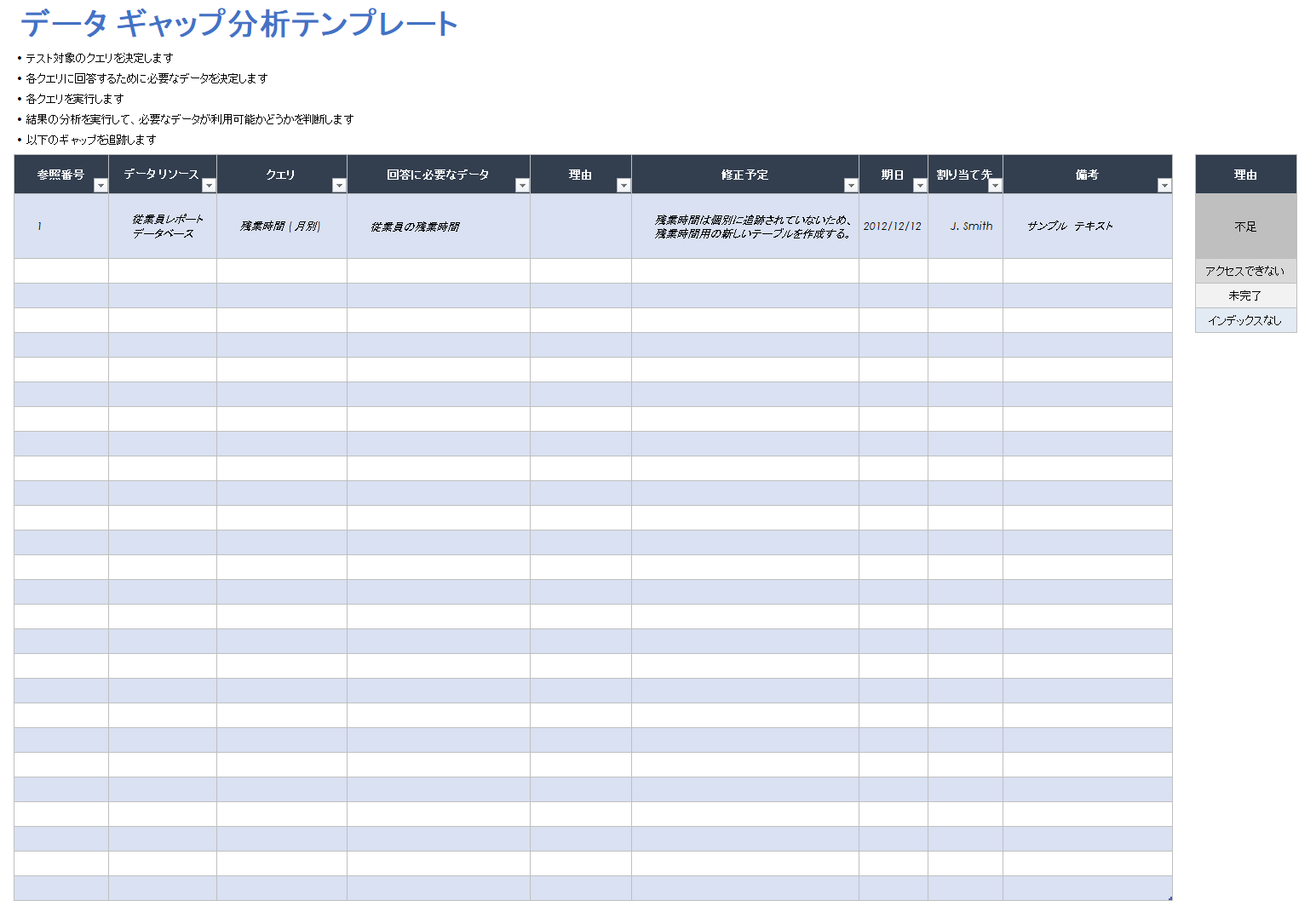
Task: Select the インデックスなし reason cell
Action: [1246, 320]
